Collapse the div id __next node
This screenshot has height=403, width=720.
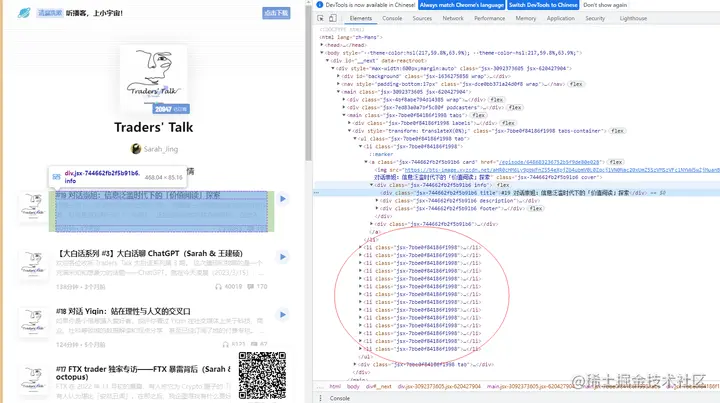tap(327, 61)
